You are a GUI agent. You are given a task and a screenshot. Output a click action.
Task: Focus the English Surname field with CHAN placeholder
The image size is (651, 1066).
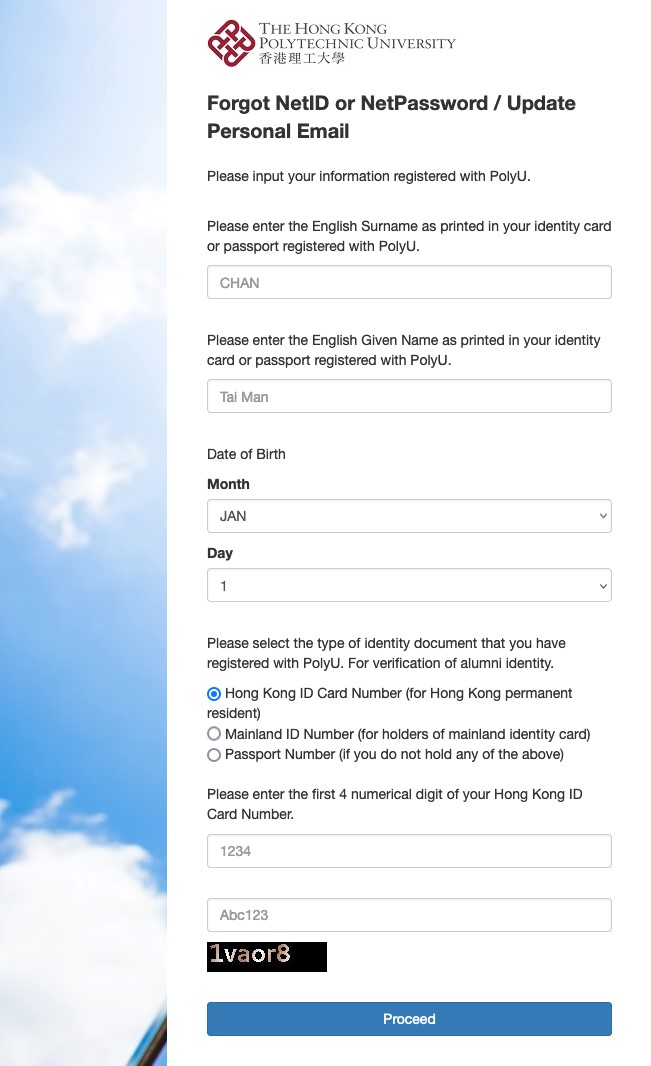tap(409, 282)
